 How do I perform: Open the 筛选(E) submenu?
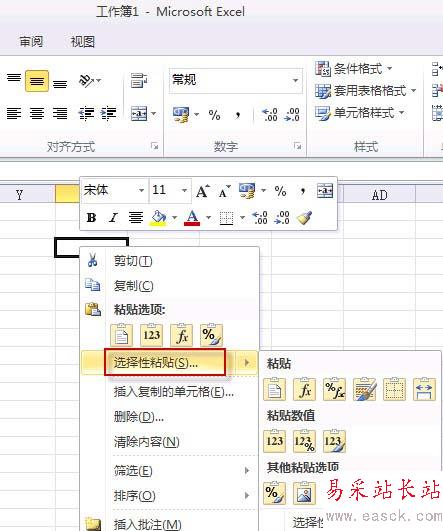click(169, 471)
